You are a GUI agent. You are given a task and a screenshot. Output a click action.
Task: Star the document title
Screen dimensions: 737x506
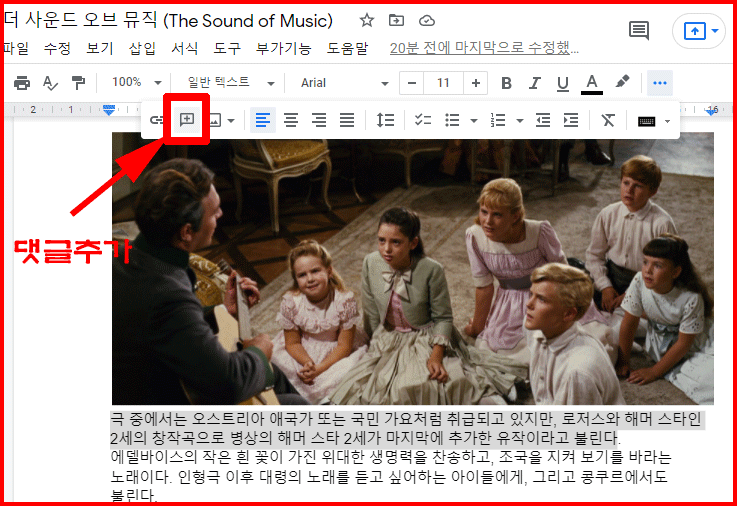pos(366,21)
